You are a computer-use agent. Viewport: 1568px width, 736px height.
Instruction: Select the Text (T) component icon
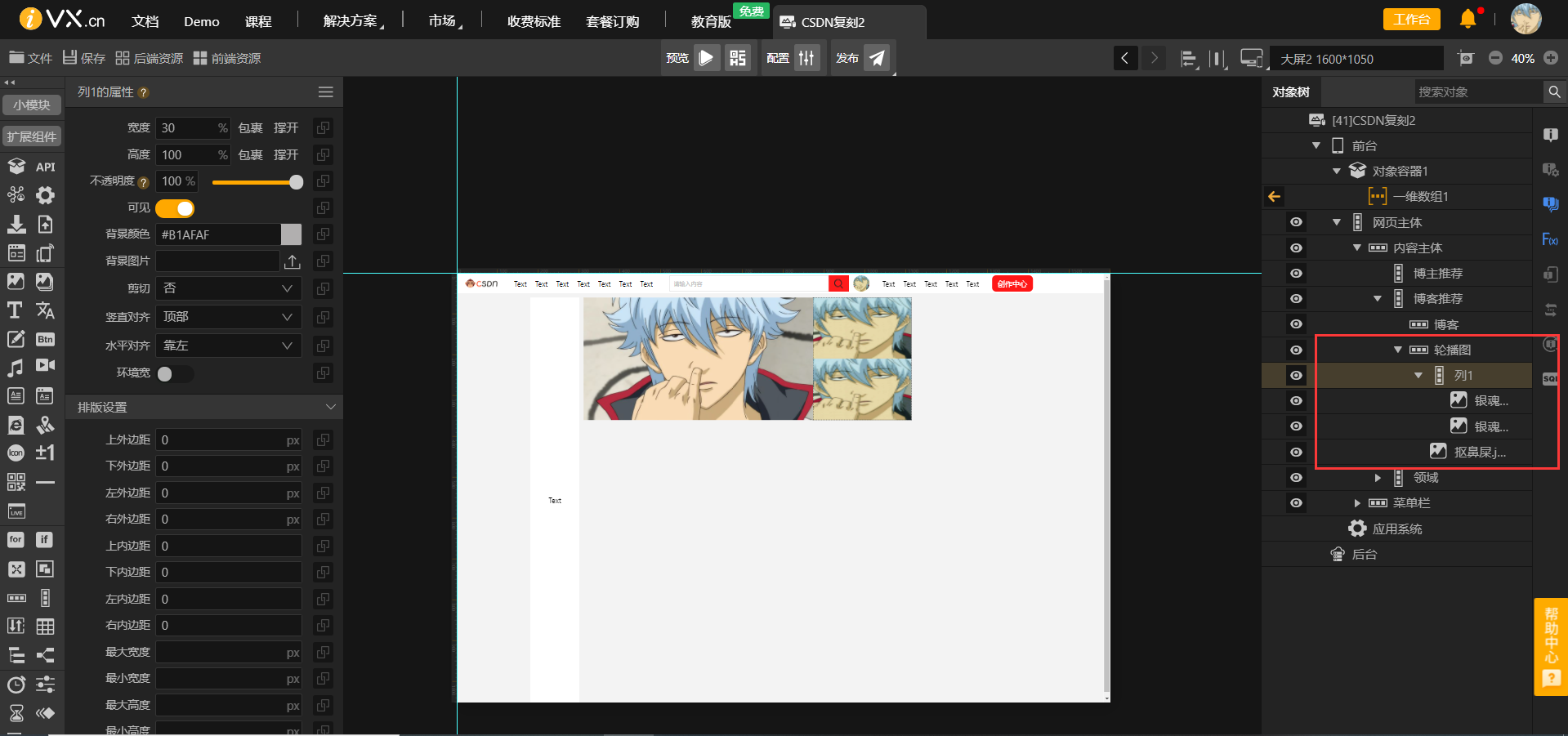click(x=16, y=310)
